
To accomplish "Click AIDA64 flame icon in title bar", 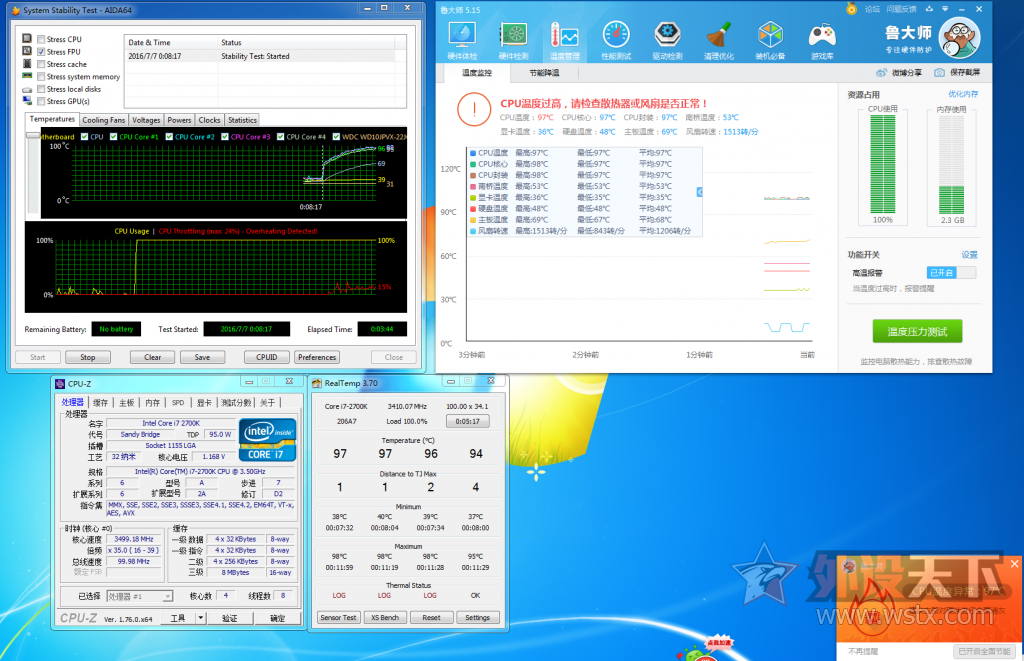I will coord(16,10).
